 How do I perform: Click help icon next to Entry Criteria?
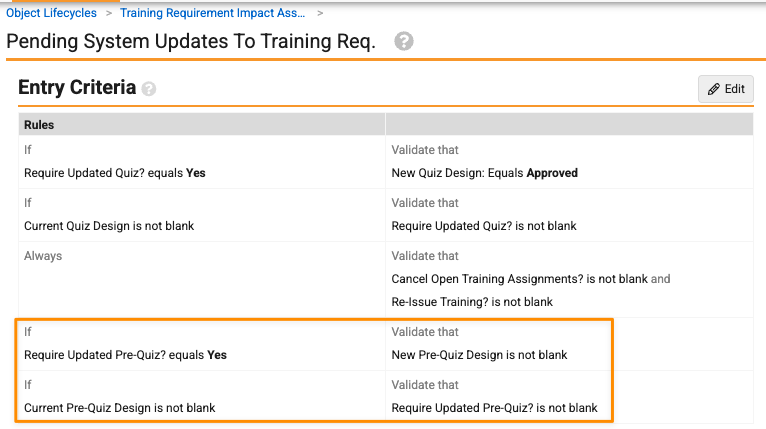tap(149, 89)
